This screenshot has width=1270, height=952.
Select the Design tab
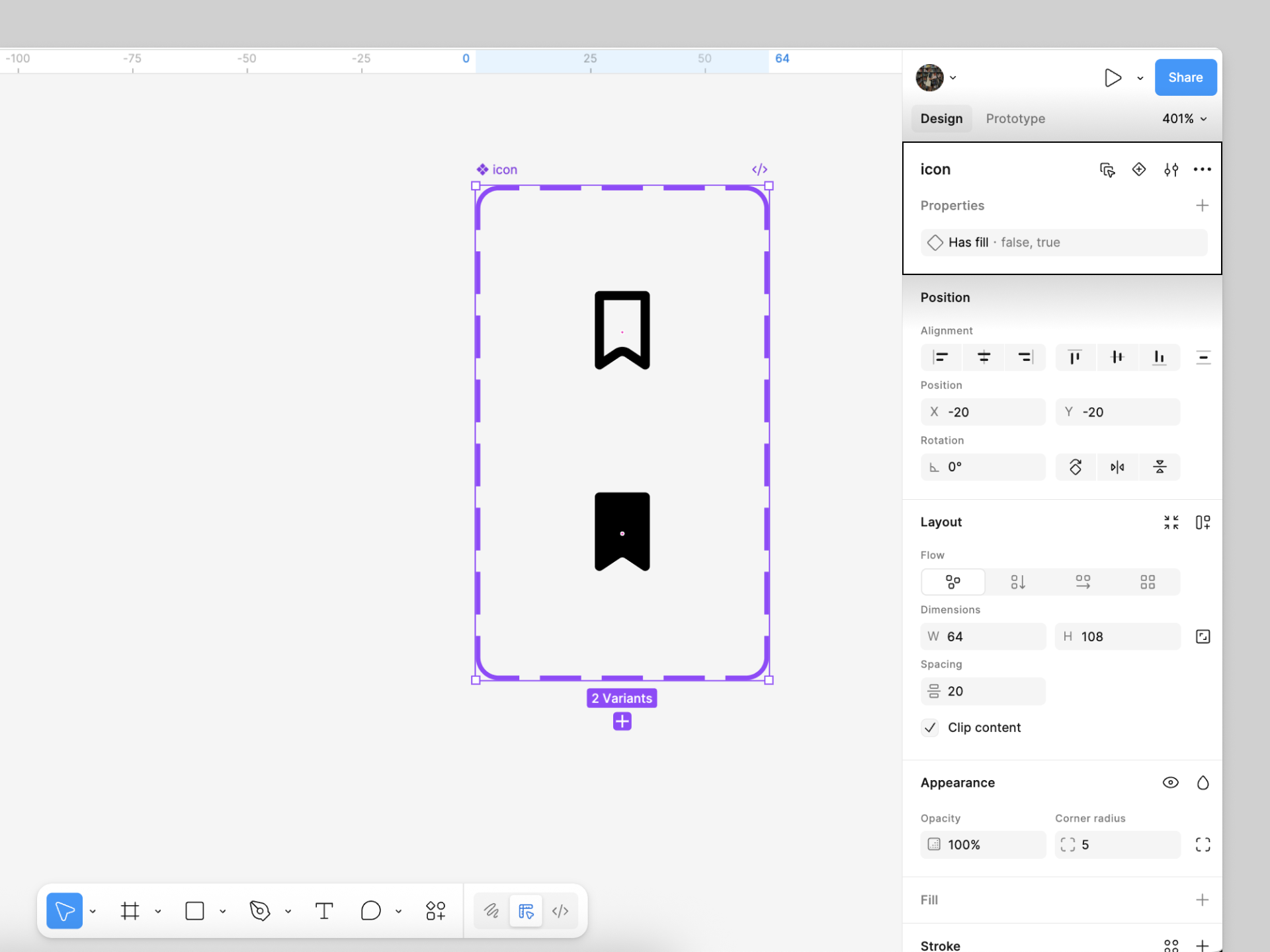[x=941, y=119]
